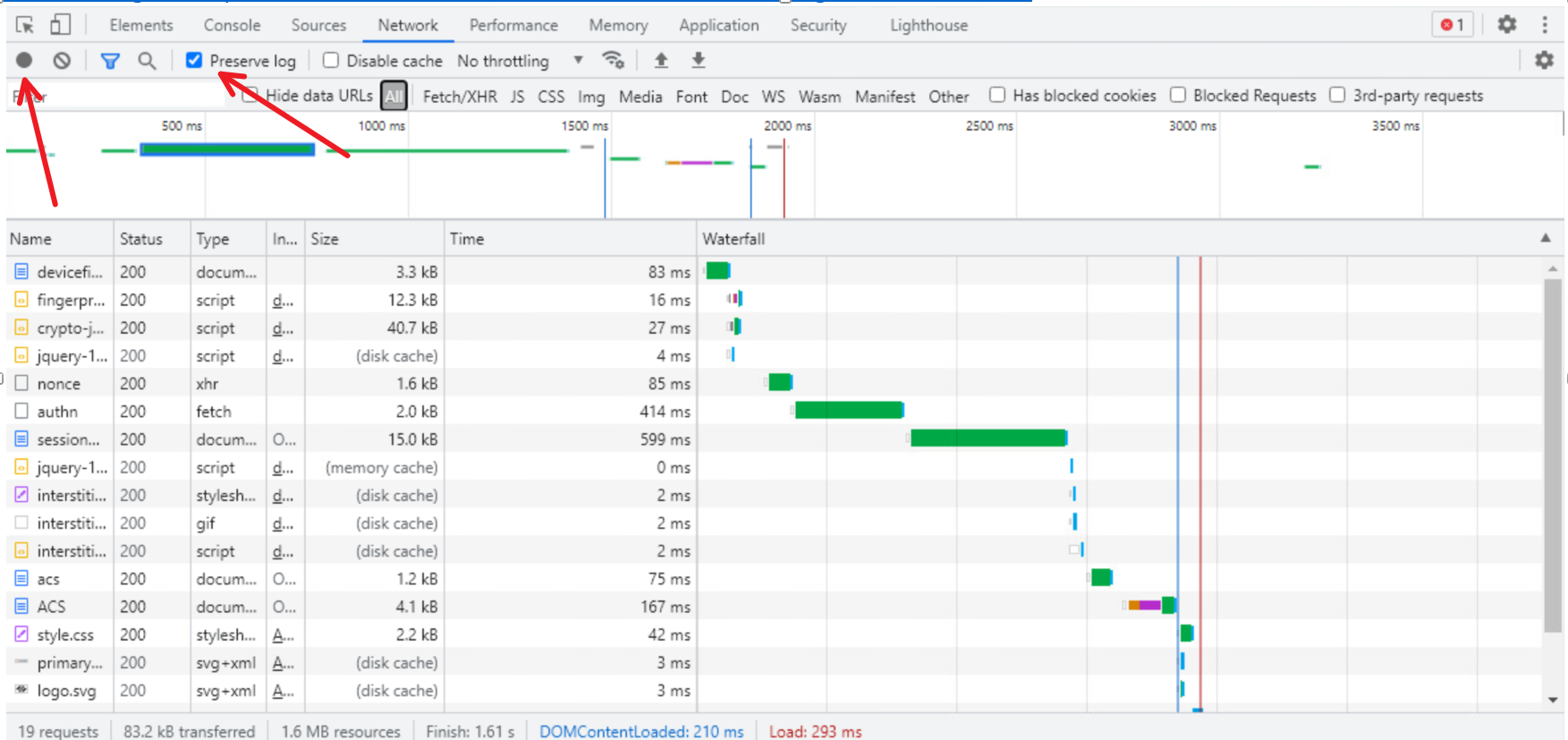The height and width of the screenshot is (740, 1568).
Task: Open the DevTools three-dot menu
Action: click(1545, 24)
